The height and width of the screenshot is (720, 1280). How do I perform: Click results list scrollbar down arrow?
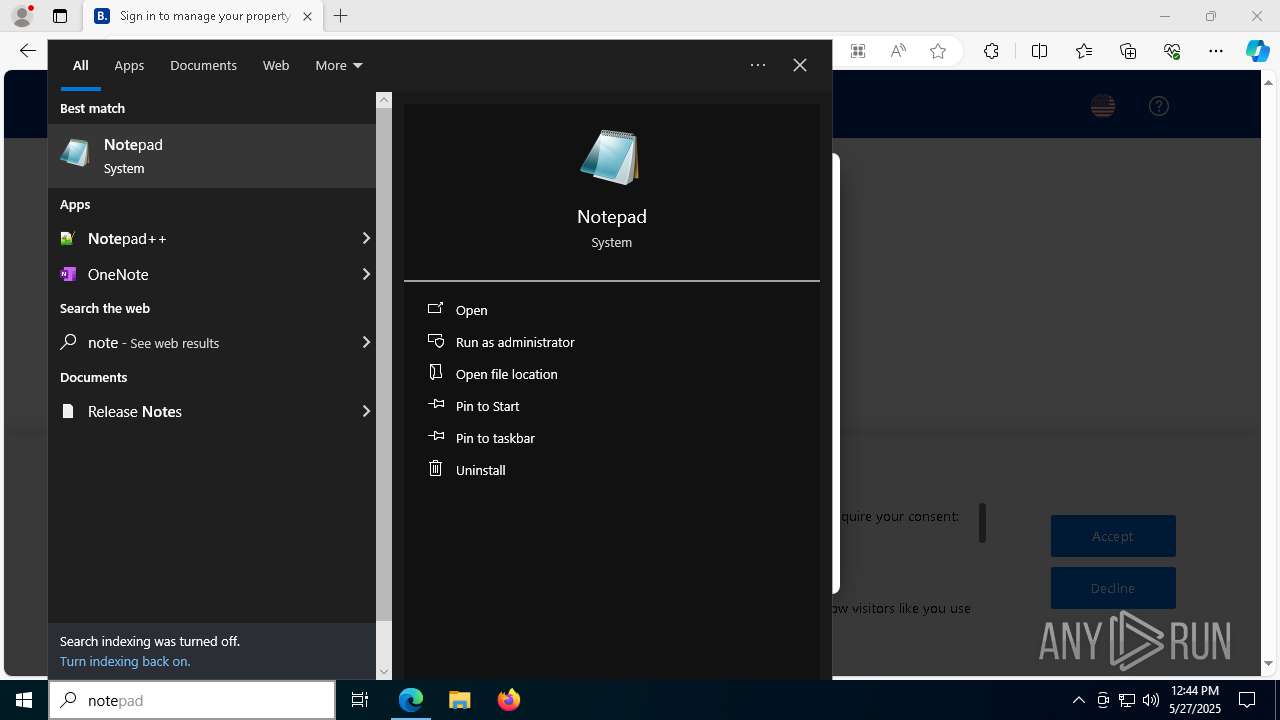tap(384, 672)
